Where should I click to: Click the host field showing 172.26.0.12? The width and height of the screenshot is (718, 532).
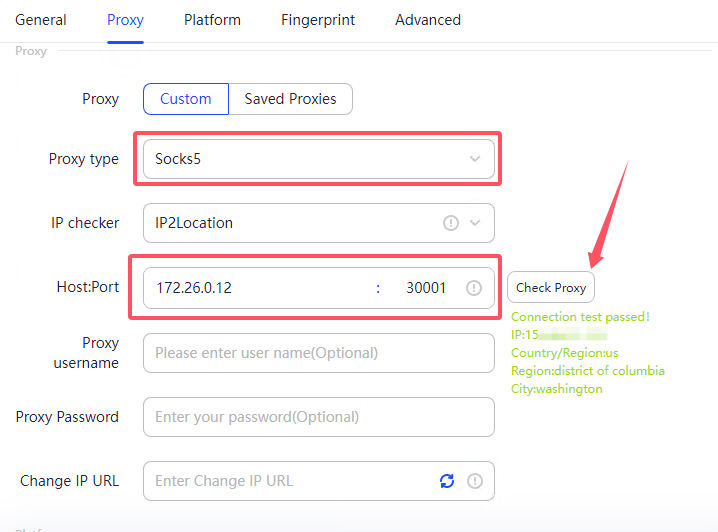(x=255, y=287)
